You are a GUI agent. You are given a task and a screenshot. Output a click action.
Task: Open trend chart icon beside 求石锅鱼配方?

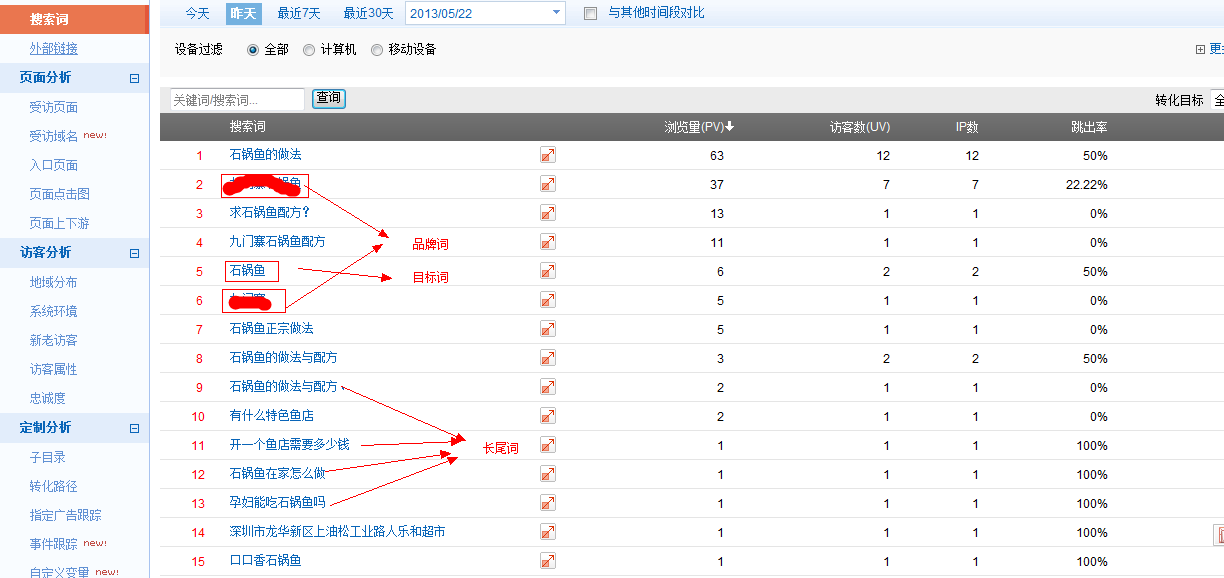[x=547, y=213]
